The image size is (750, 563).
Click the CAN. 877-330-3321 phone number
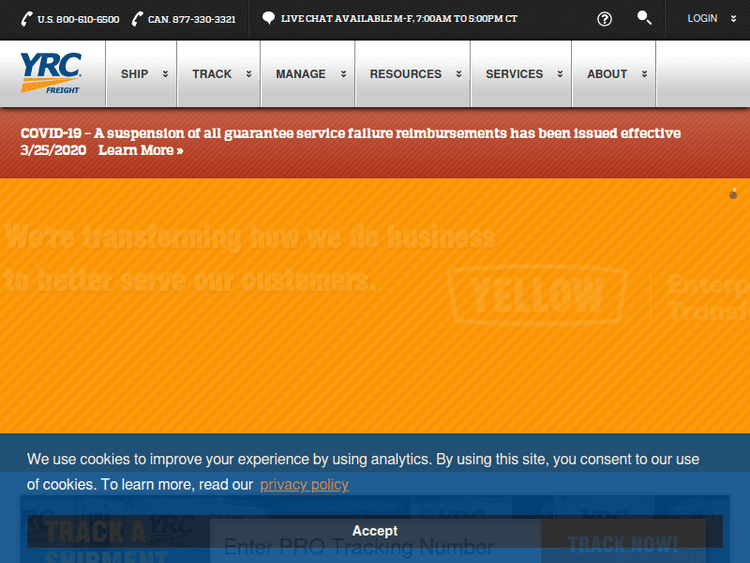(191, 19)
